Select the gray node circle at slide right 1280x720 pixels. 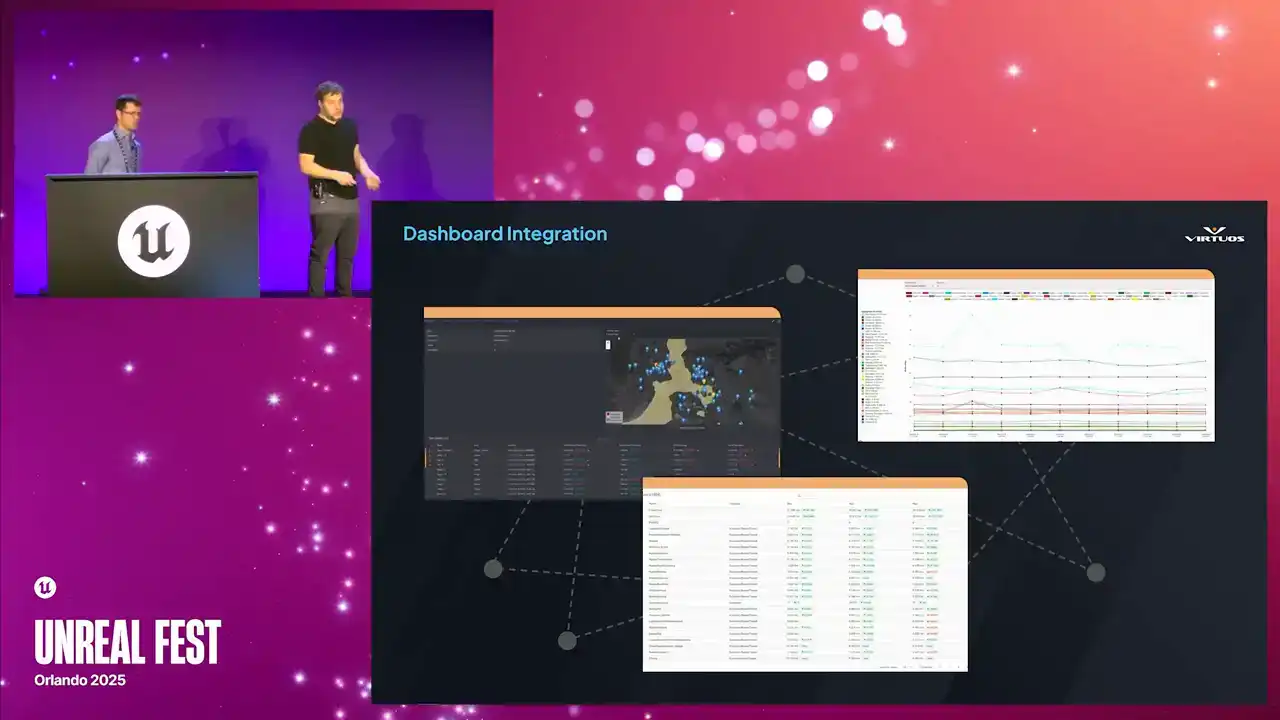pyautogui.click(x=1096, y=572)
